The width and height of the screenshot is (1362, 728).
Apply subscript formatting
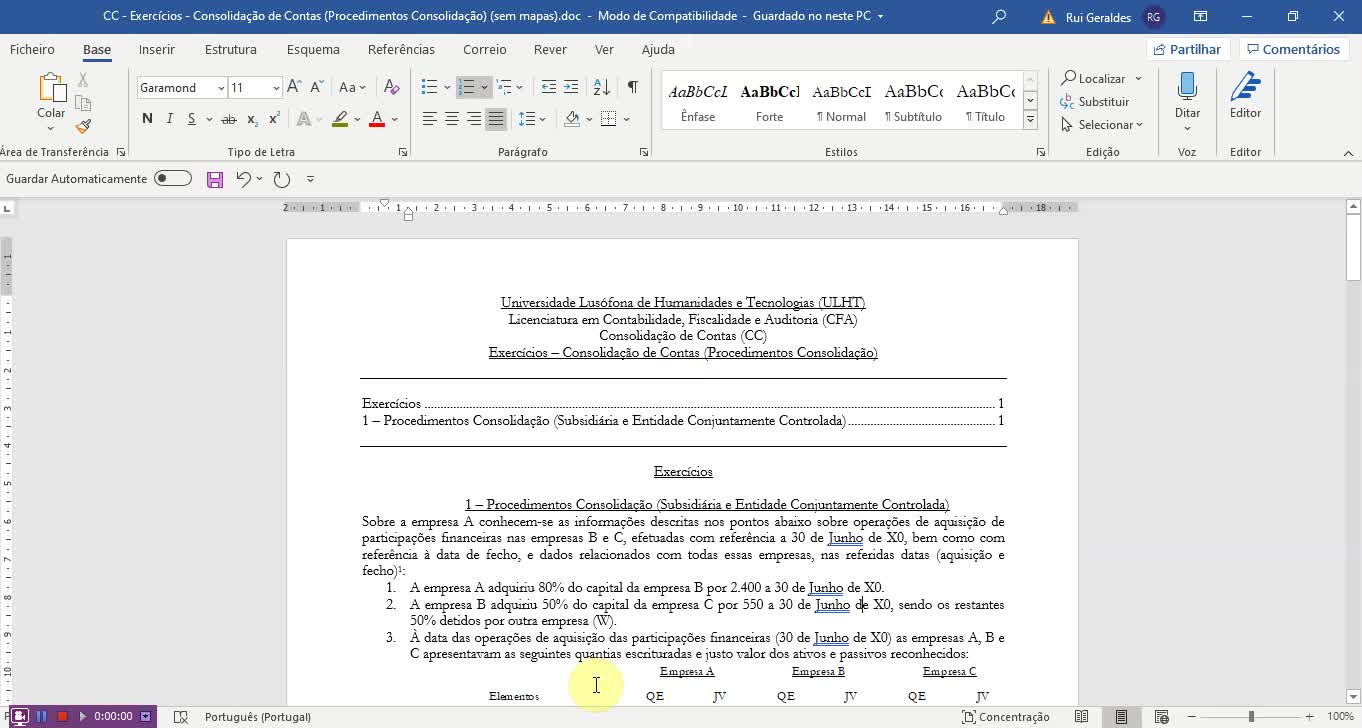point(251,118)
